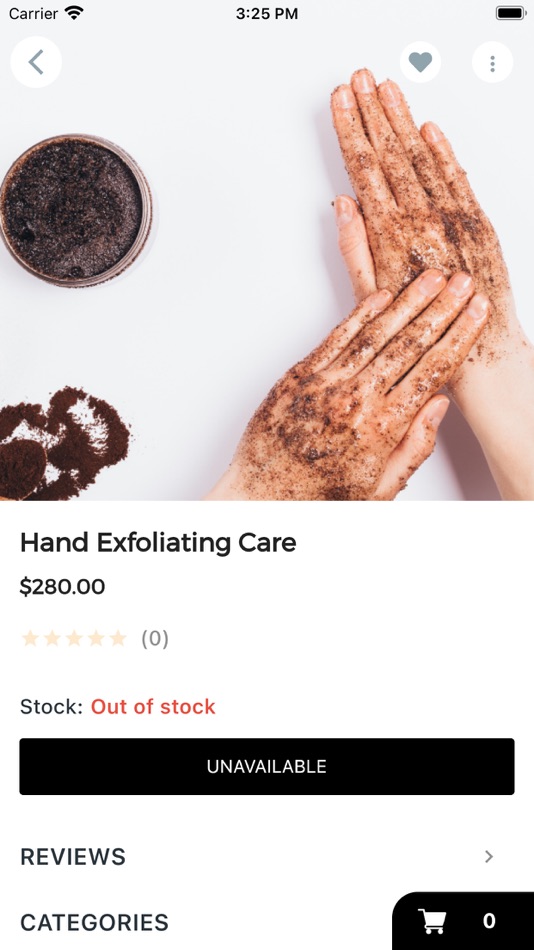Tap the Wi-Fi status icon
The height and width of the screenshot is (950, 534).
tap(74, 13)
